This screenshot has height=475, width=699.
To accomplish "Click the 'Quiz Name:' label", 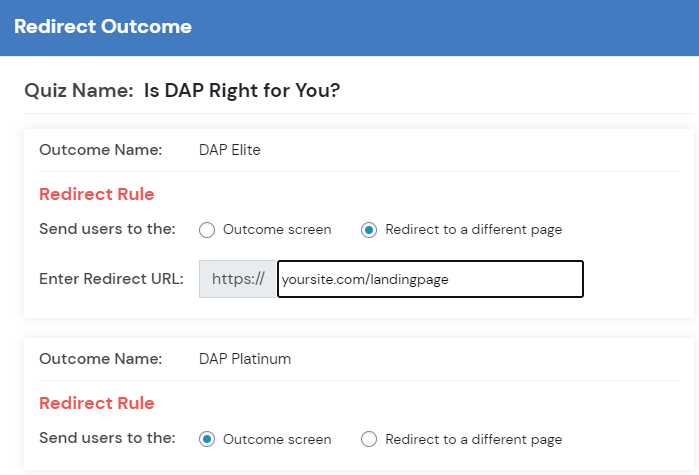I will [x=79, y=90].
